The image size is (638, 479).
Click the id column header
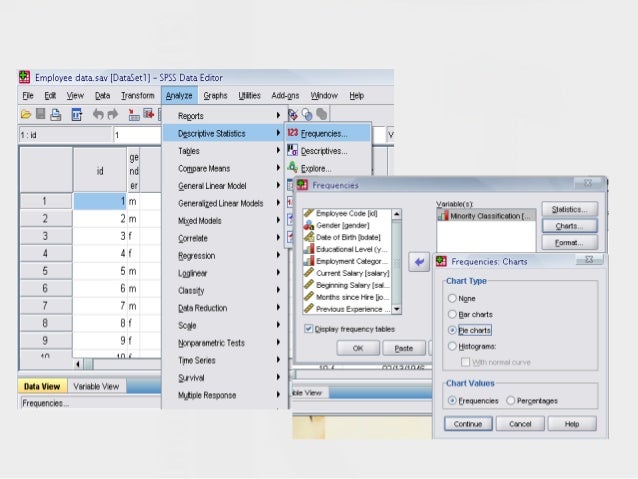pos(100,171)
